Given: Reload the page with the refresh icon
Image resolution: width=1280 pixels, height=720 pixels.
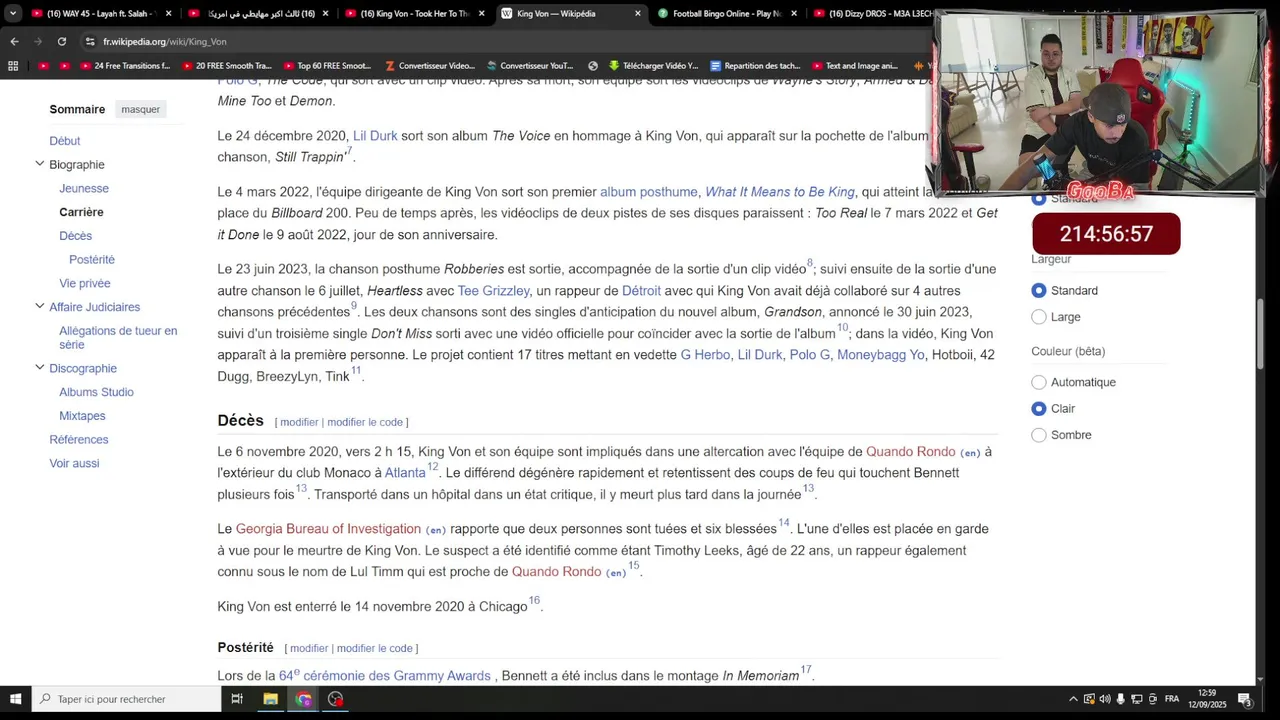Looking at the screenshot, I should tap(62, 41).
